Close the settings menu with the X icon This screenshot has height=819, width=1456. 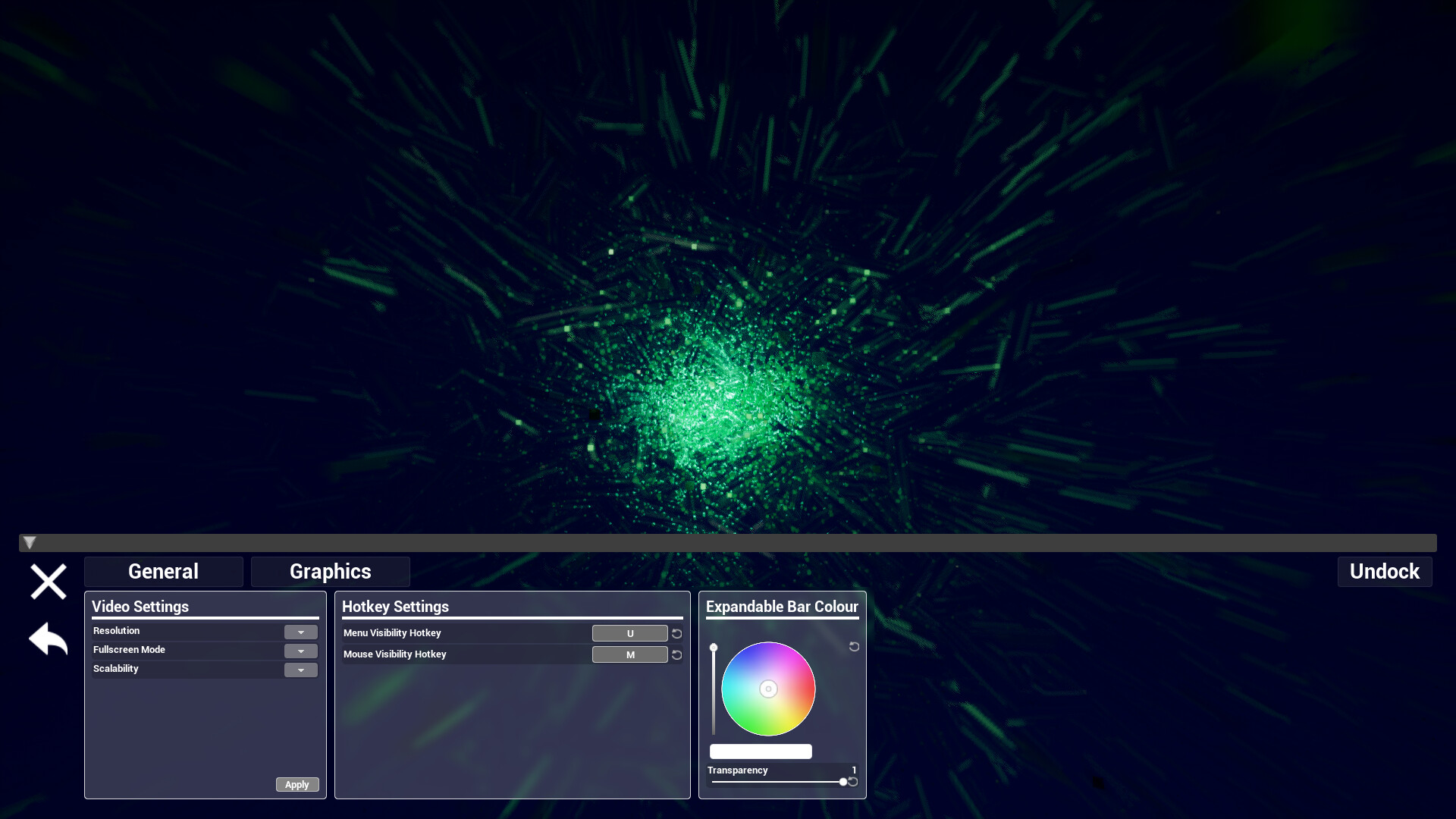(x=48, y=582)
